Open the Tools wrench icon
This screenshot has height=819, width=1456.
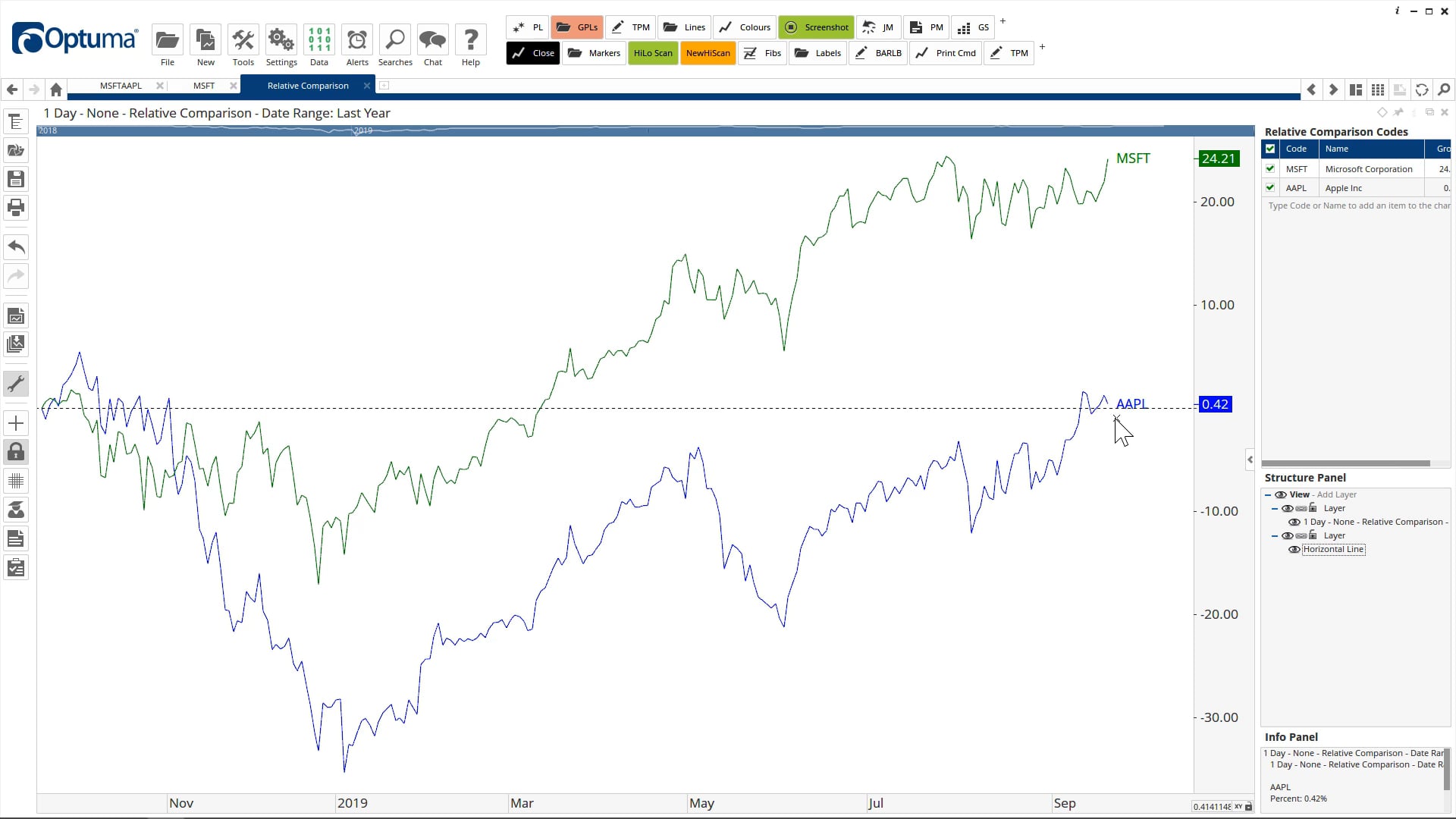click(x=243, y=39)
